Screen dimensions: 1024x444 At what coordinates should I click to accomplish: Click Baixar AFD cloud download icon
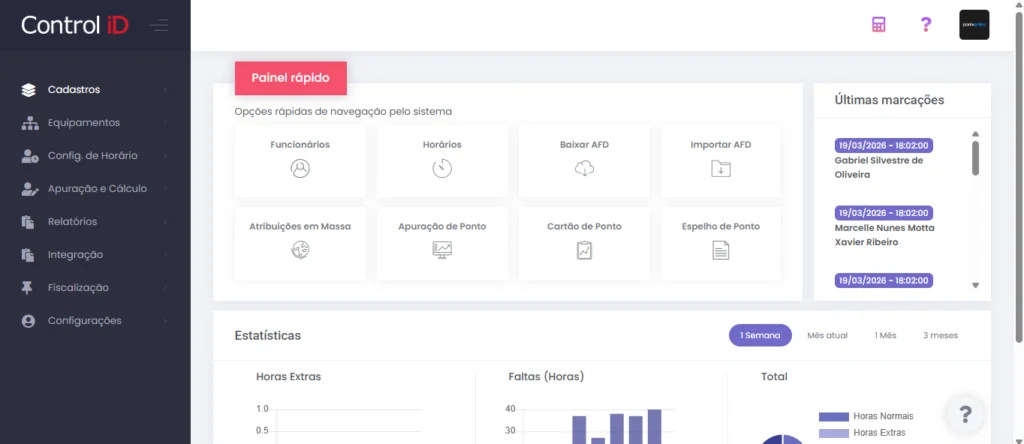(x=584, y=169)
